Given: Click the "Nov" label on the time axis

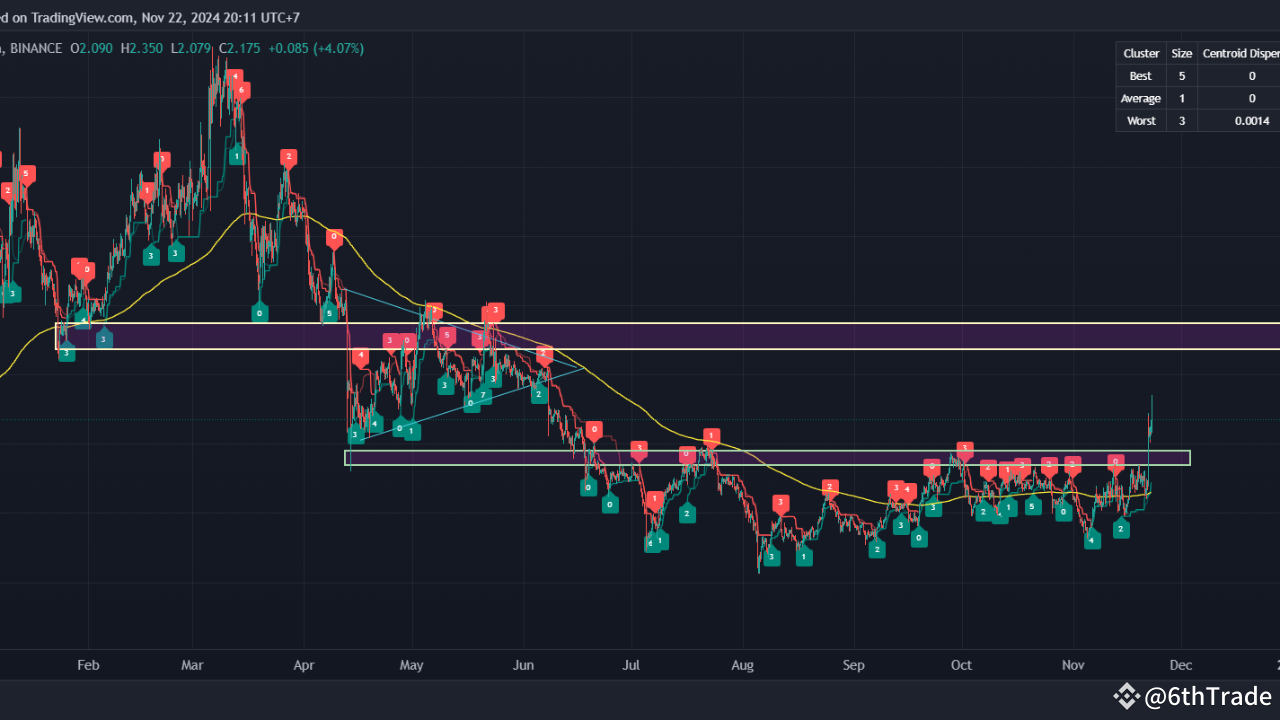Looking at the screenshot, I should pos(1073,665).
